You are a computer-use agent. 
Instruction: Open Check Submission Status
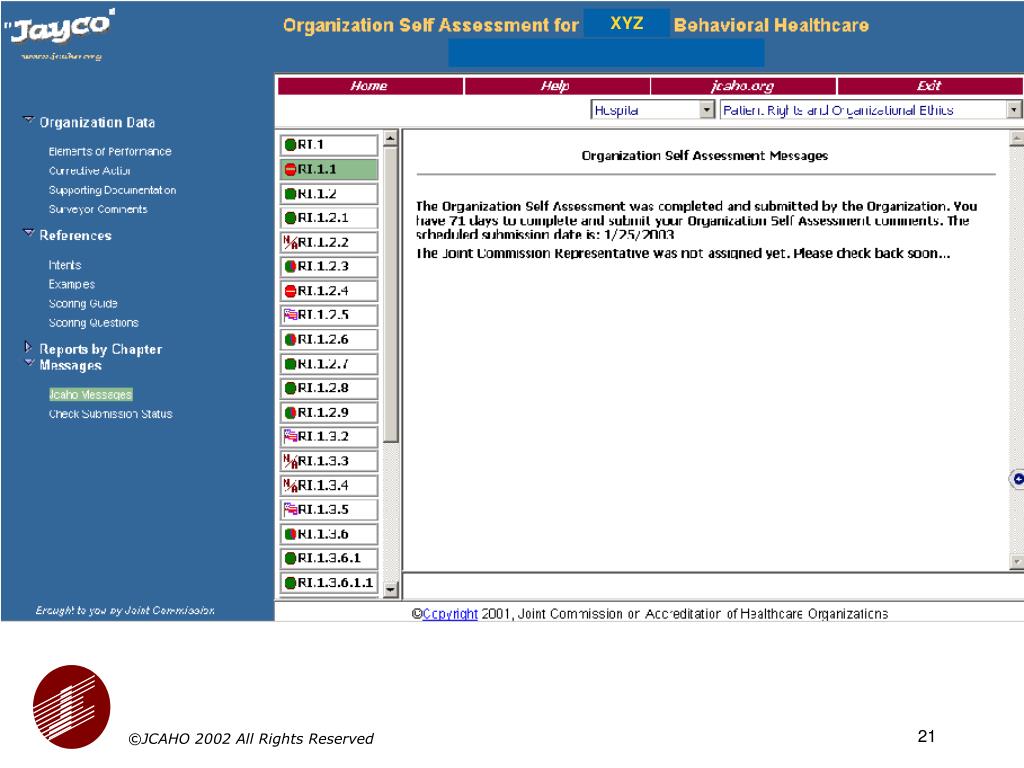point(110,414)
